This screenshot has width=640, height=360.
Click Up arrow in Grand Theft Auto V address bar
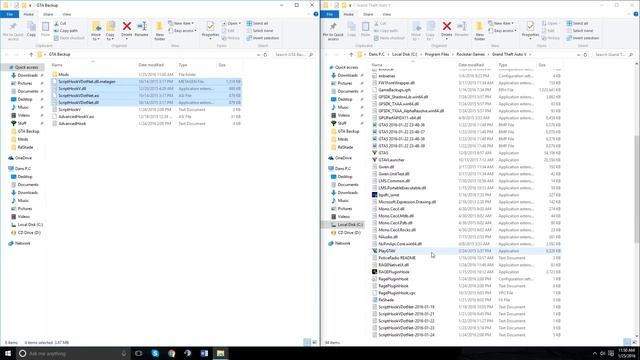point(351,54)
